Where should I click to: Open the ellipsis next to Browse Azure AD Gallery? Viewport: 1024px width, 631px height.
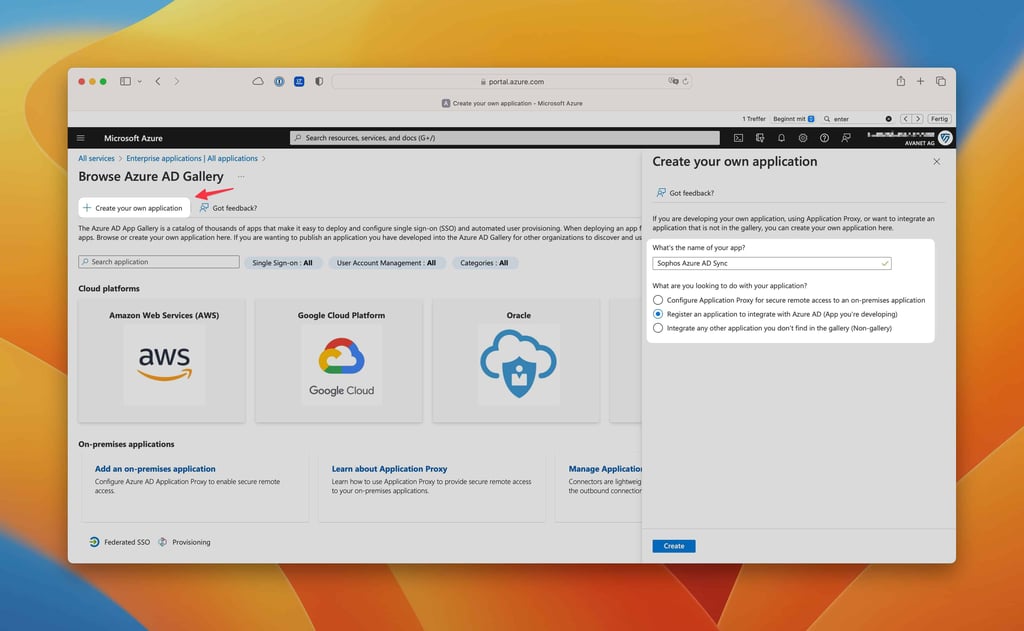(241, 176)
